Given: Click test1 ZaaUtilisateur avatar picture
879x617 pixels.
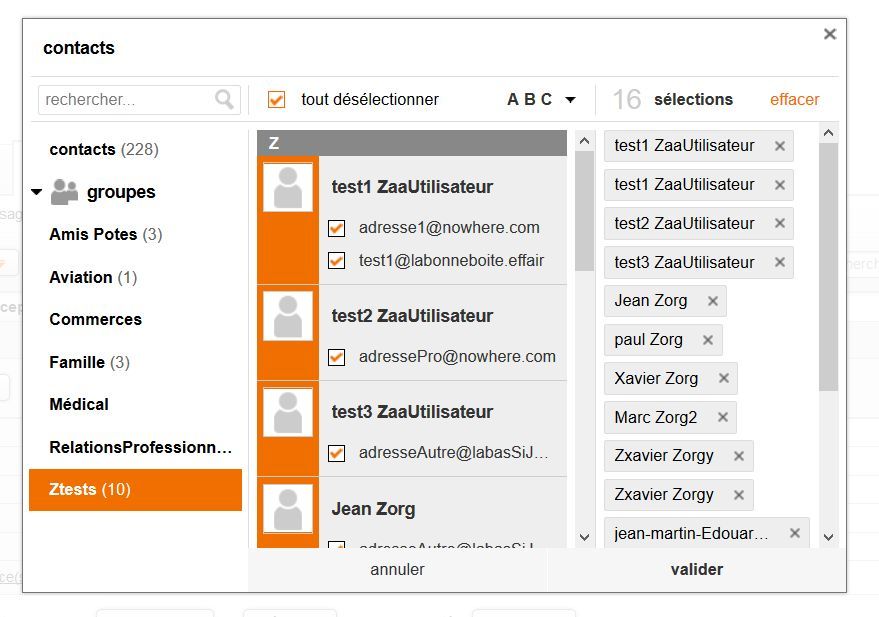Looking at the screenshot, I should pyautogui.click(x=288, y=187).
